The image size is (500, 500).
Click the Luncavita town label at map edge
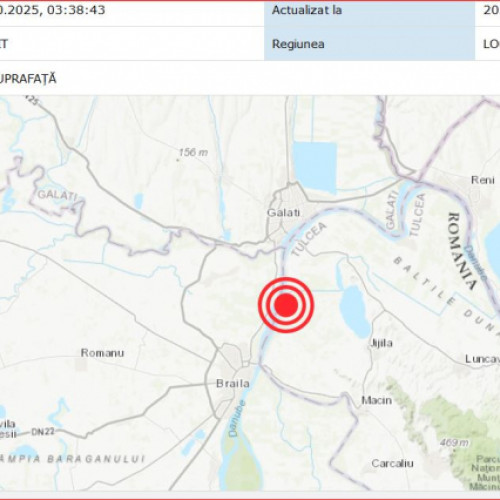482,359
